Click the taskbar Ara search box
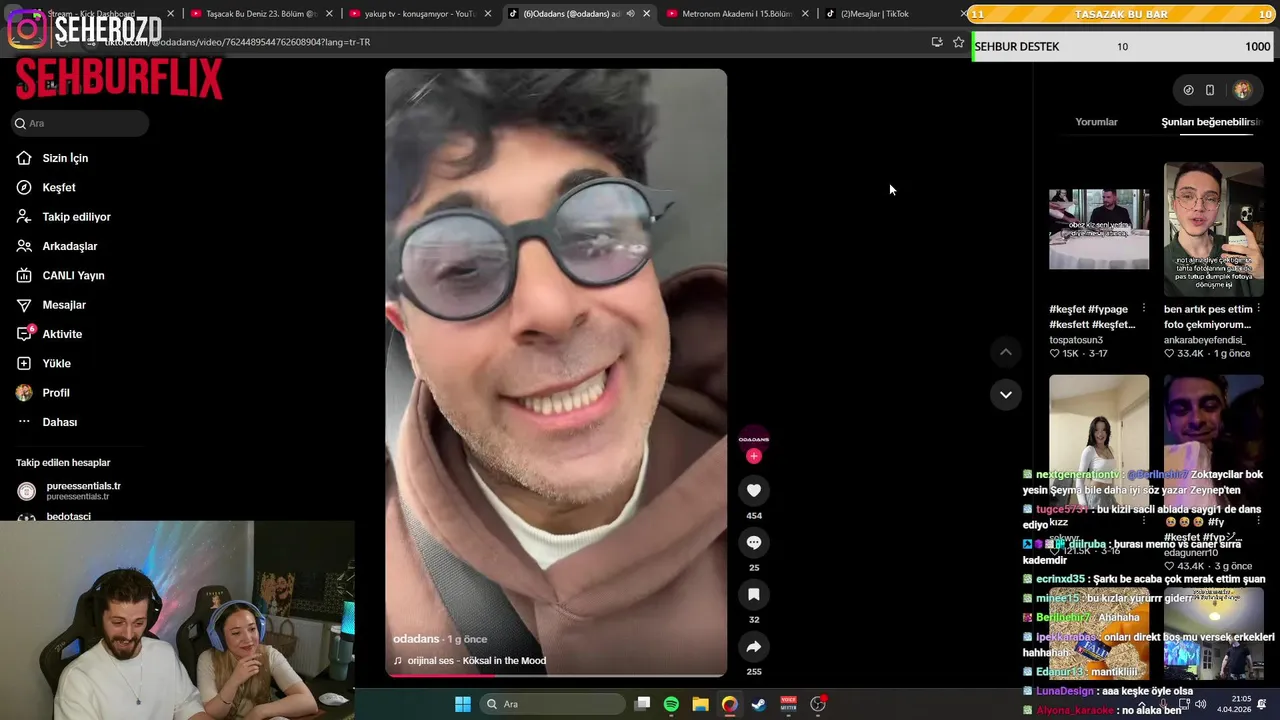Image resolution: width=1280 pixels, height=720 pixels. click(x=551, y=704)
